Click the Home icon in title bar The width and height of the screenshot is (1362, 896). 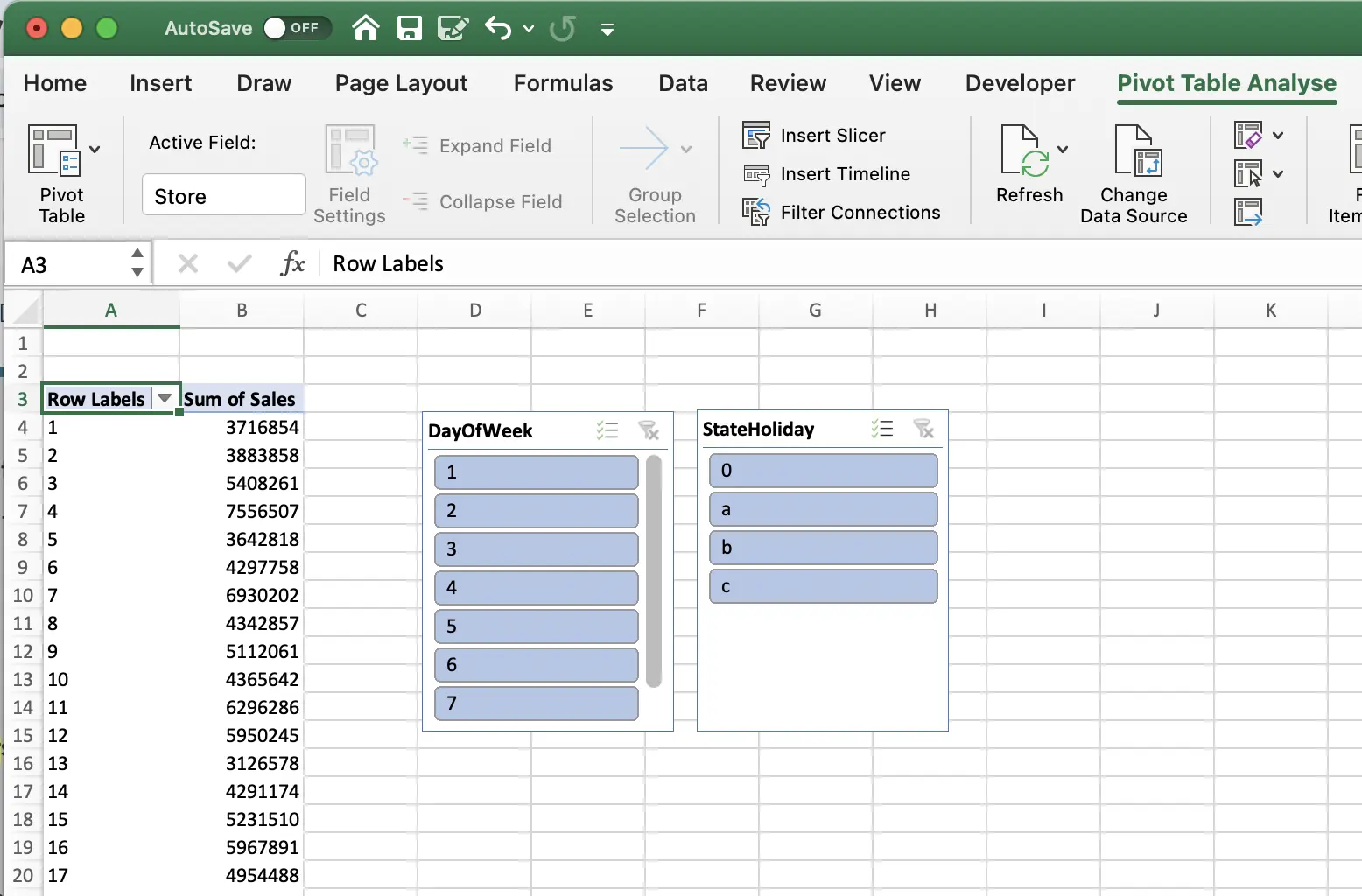(365, 28)
